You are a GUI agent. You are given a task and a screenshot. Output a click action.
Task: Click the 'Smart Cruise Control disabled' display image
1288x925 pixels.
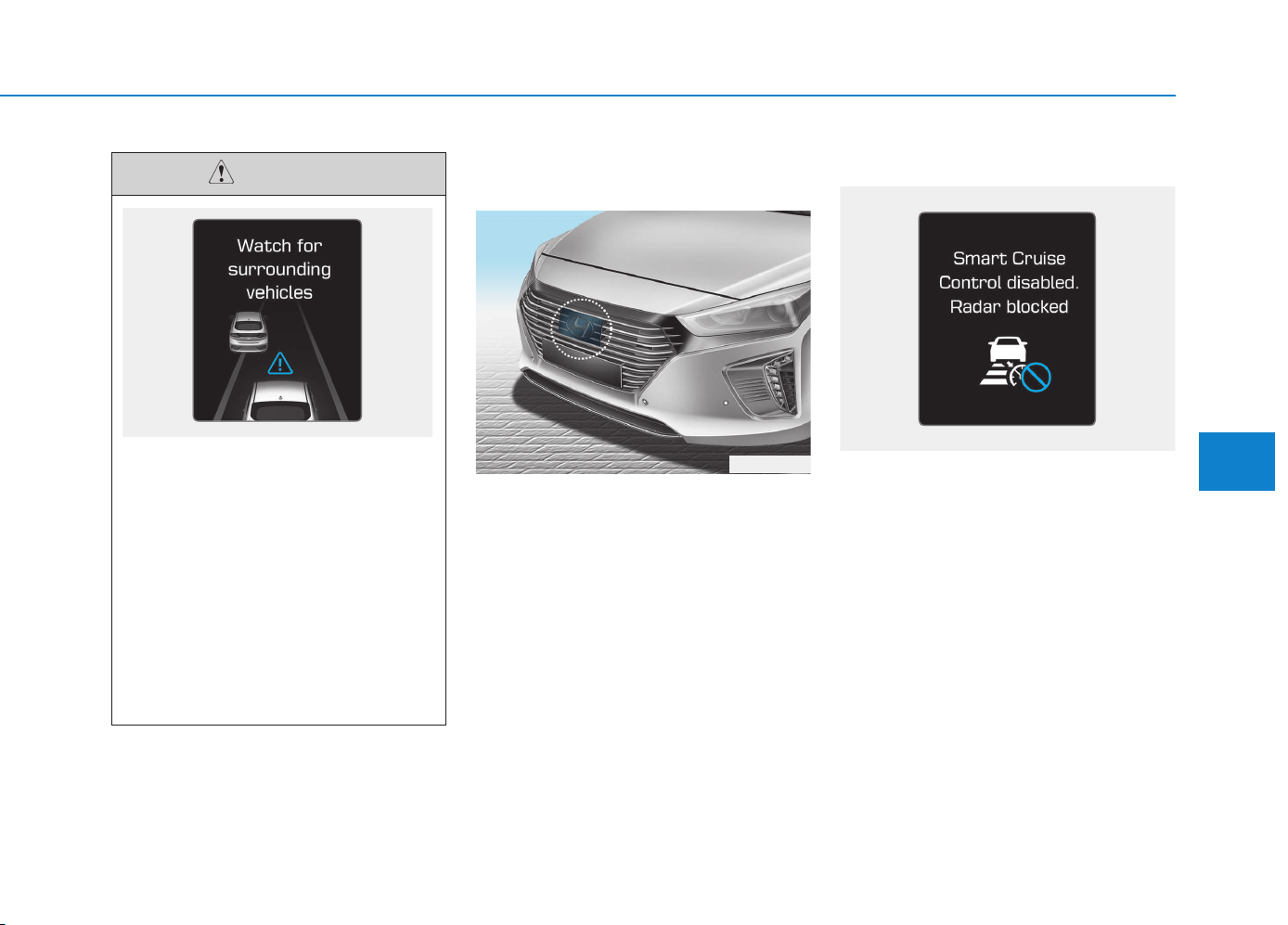[x=1007, y=319]
